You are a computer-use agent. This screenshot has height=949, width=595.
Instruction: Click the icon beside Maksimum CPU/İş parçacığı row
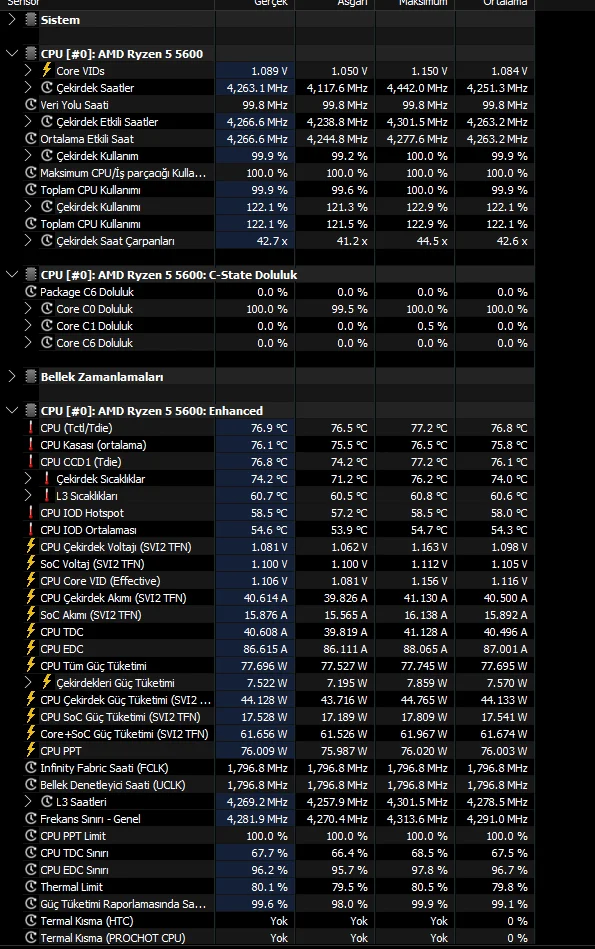coord(31,172)
